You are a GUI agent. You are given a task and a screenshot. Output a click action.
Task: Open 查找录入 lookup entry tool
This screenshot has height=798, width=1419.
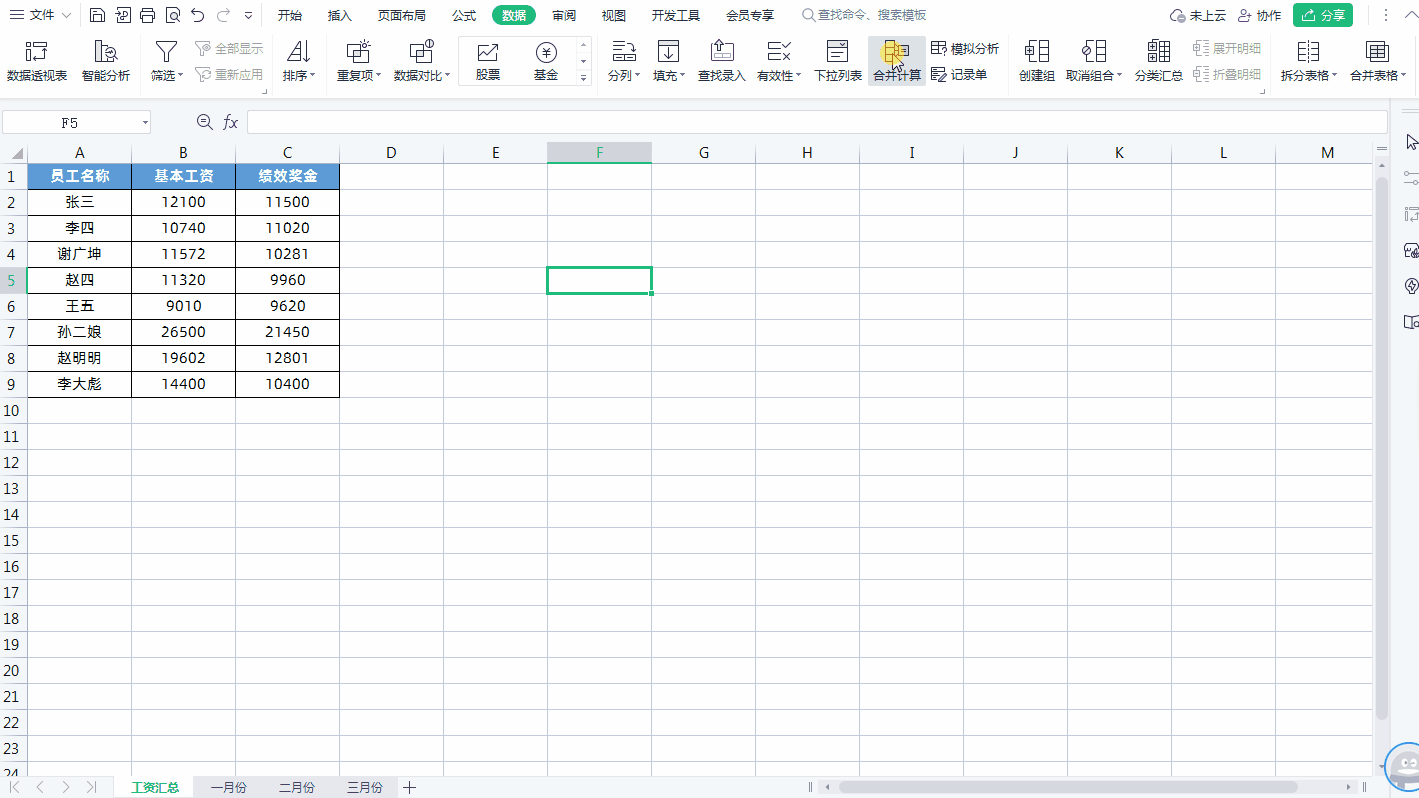coord(722,62)
